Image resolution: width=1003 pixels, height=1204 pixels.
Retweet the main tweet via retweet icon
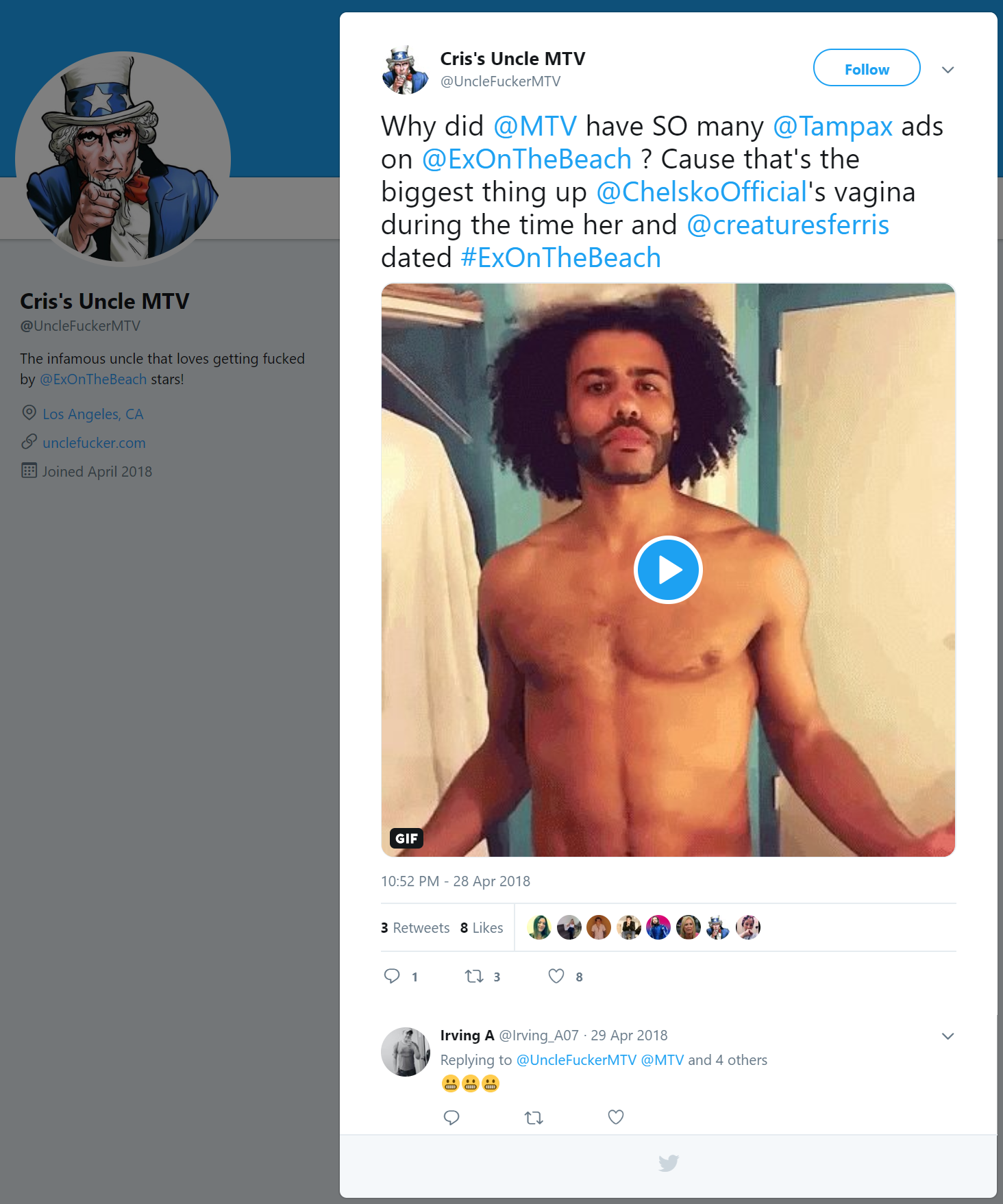tap(474, 976)
